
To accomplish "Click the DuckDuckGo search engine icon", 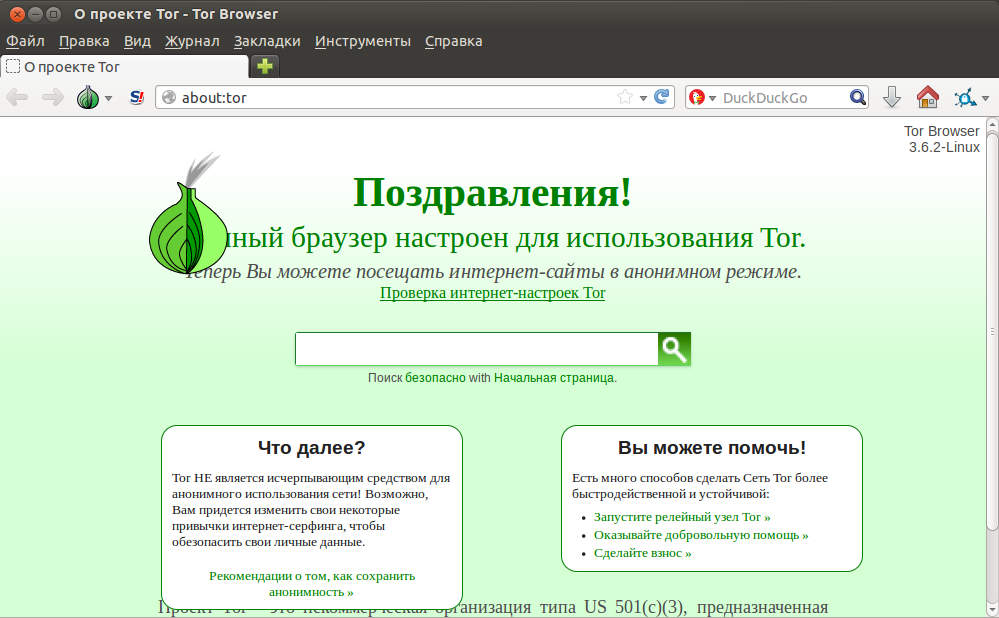I will [x=697, y=97].
